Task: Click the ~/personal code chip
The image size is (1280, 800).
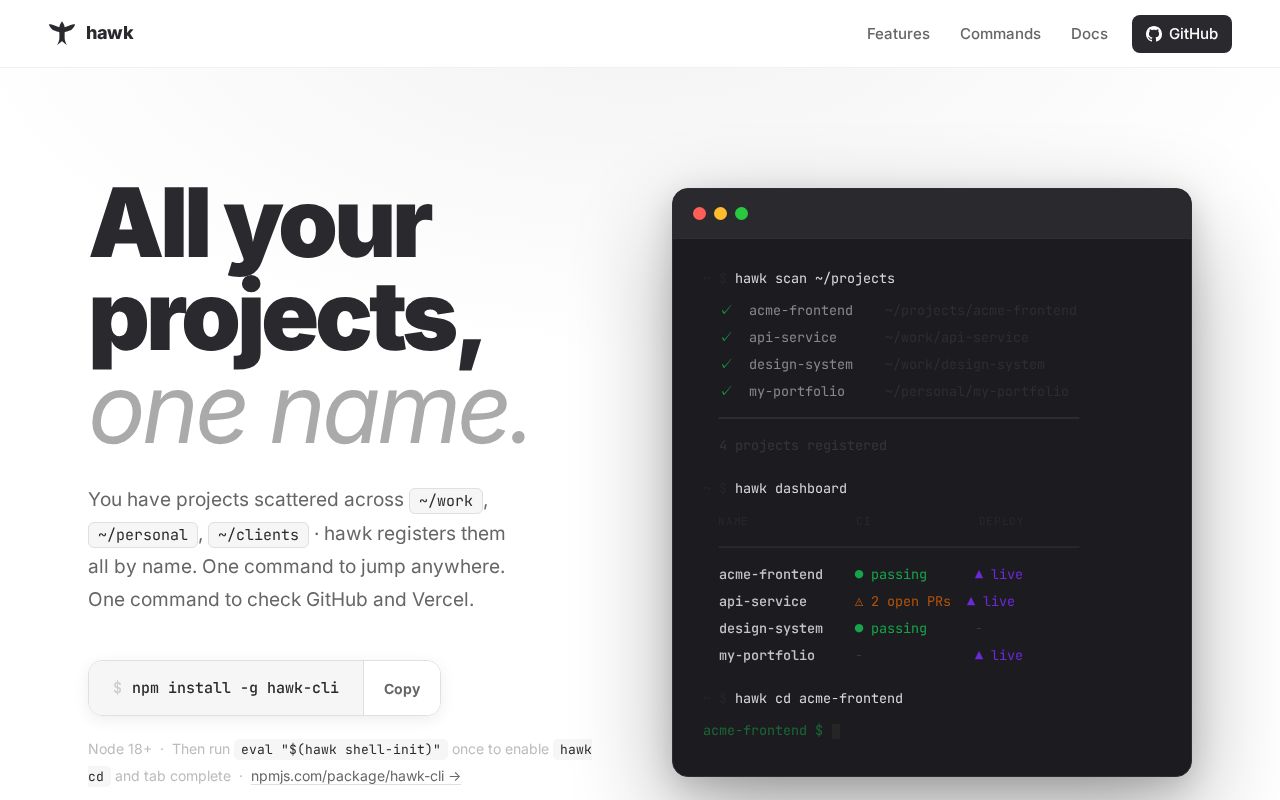Action: pyautogui.click(x=143, y=534)
